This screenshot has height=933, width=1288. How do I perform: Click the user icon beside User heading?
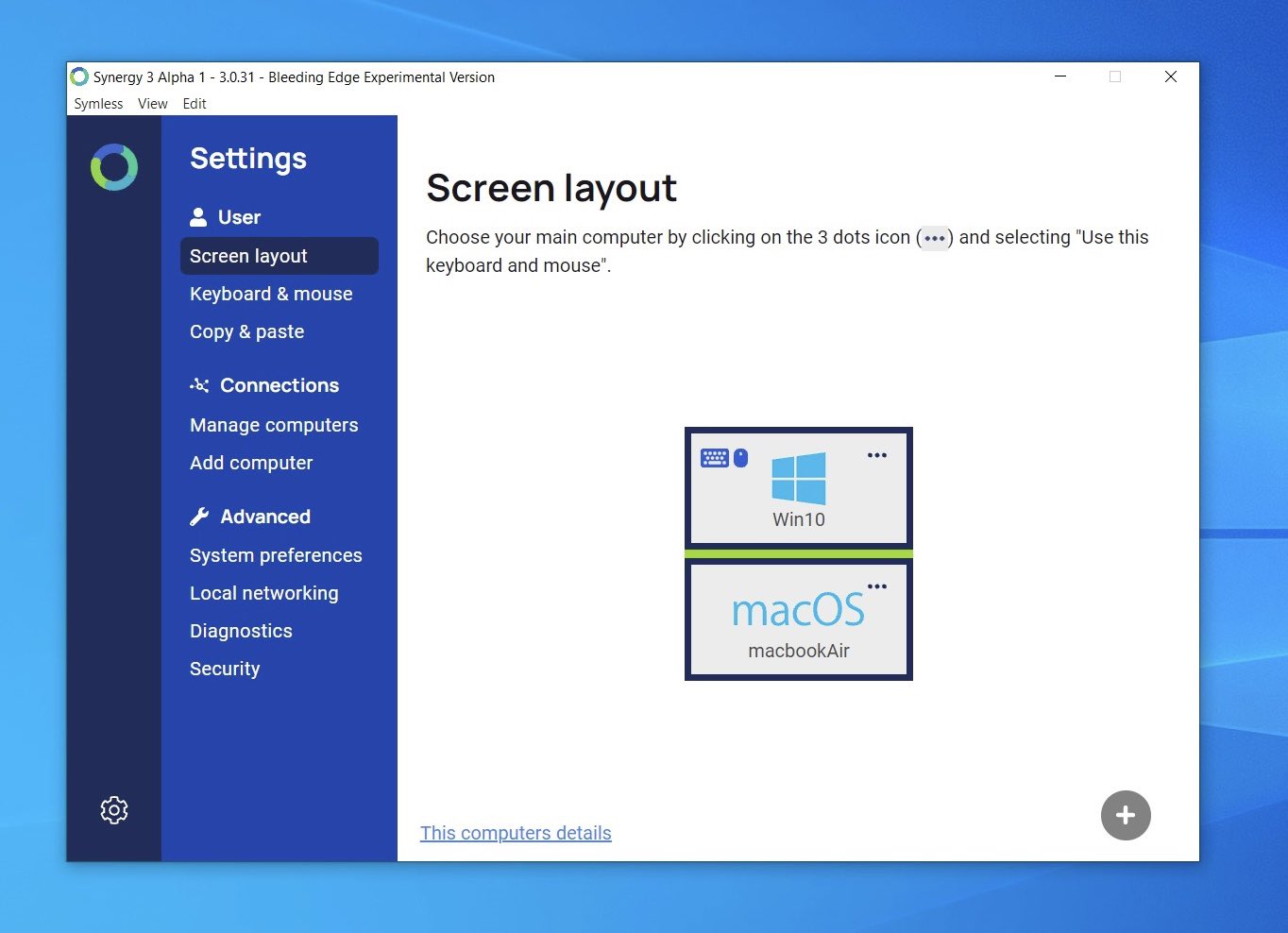coord(198,217)
